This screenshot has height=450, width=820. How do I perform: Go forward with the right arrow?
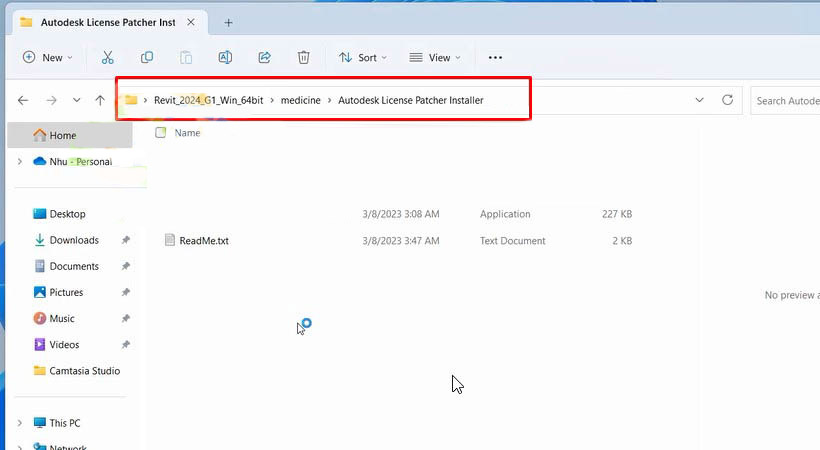[51, 100]
